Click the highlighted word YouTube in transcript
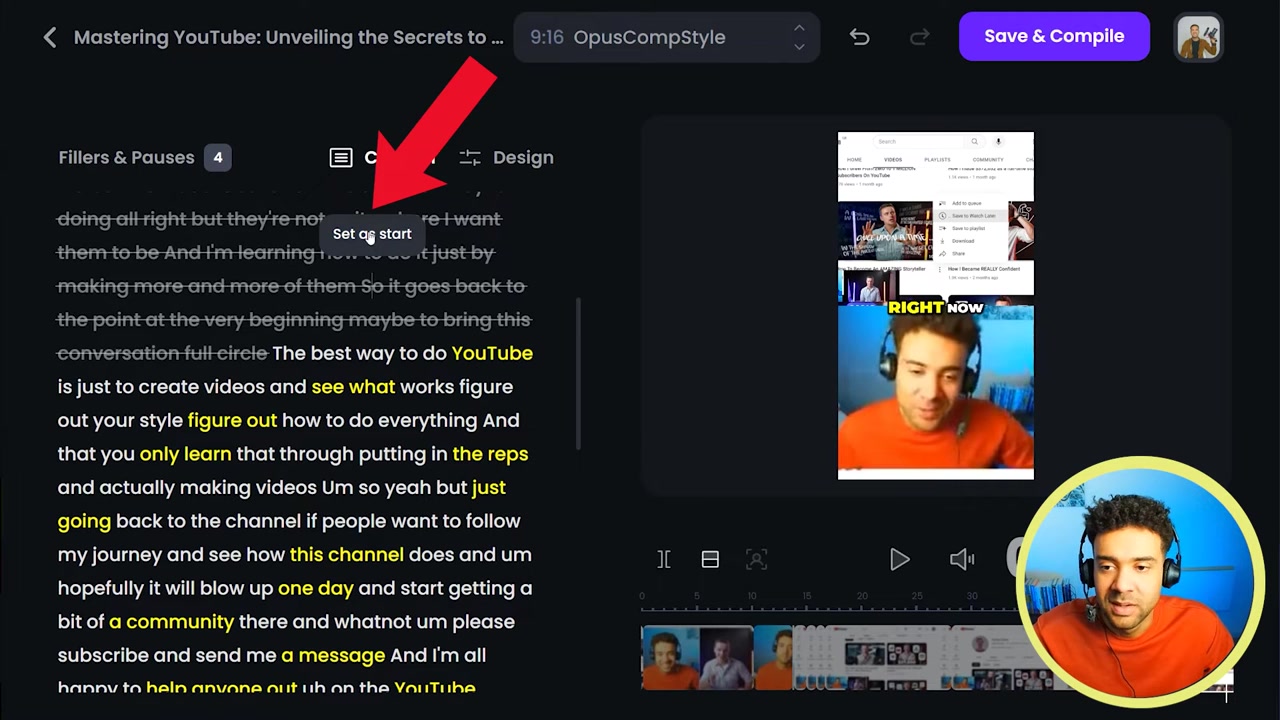The width and height of the screenshot is (1280, 720). (492, 353)
